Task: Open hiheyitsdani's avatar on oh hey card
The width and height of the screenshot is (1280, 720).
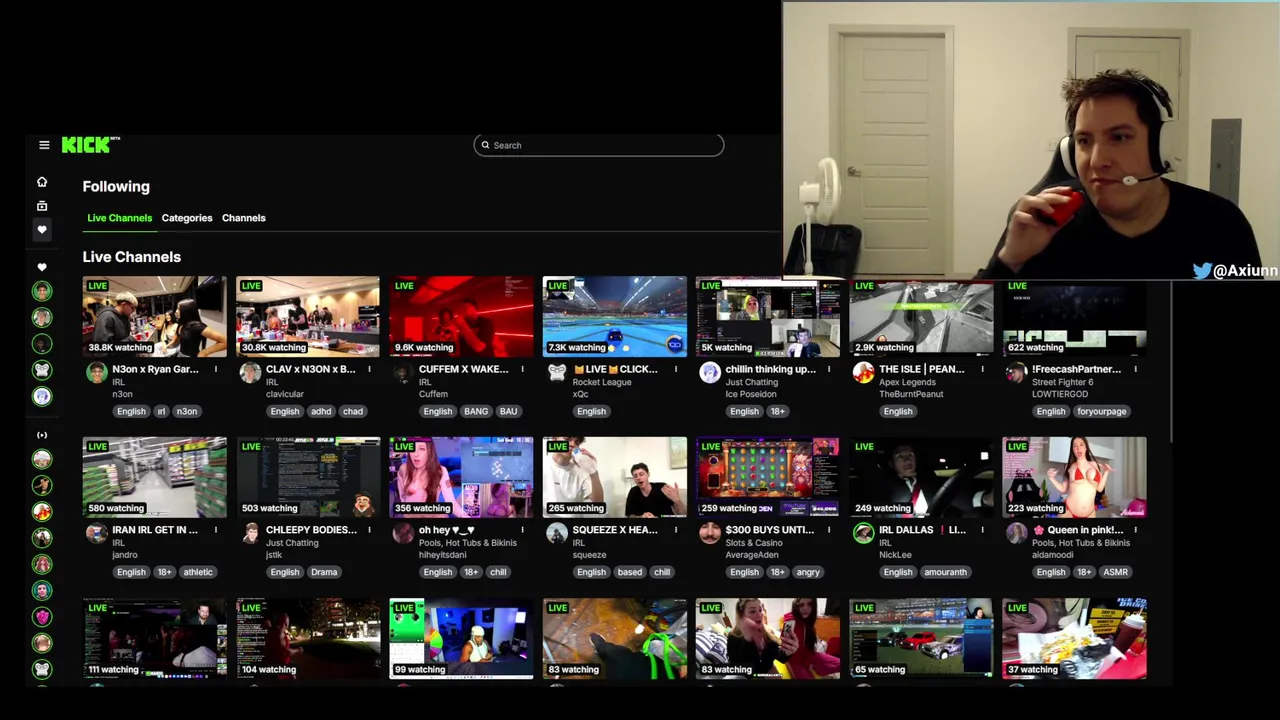Action: coord(403,534)
